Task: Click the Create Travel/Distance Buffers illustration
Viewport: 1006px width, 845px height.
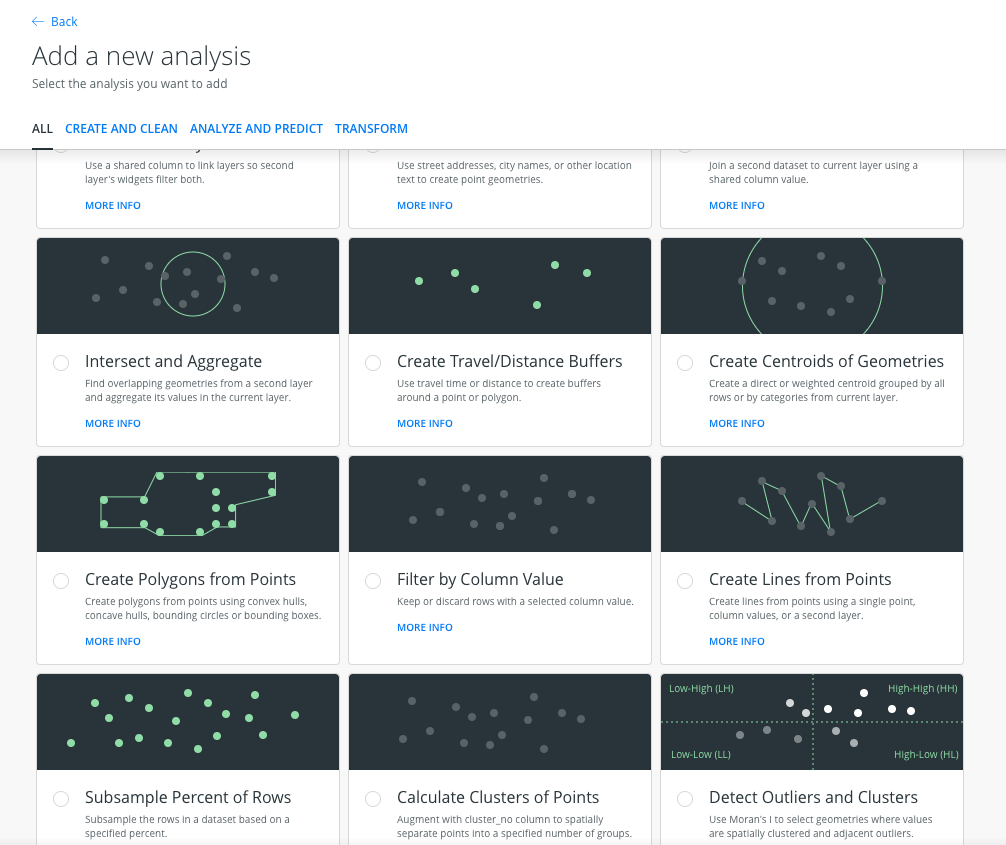Action: pyautogui.click(x=500, y=286)
